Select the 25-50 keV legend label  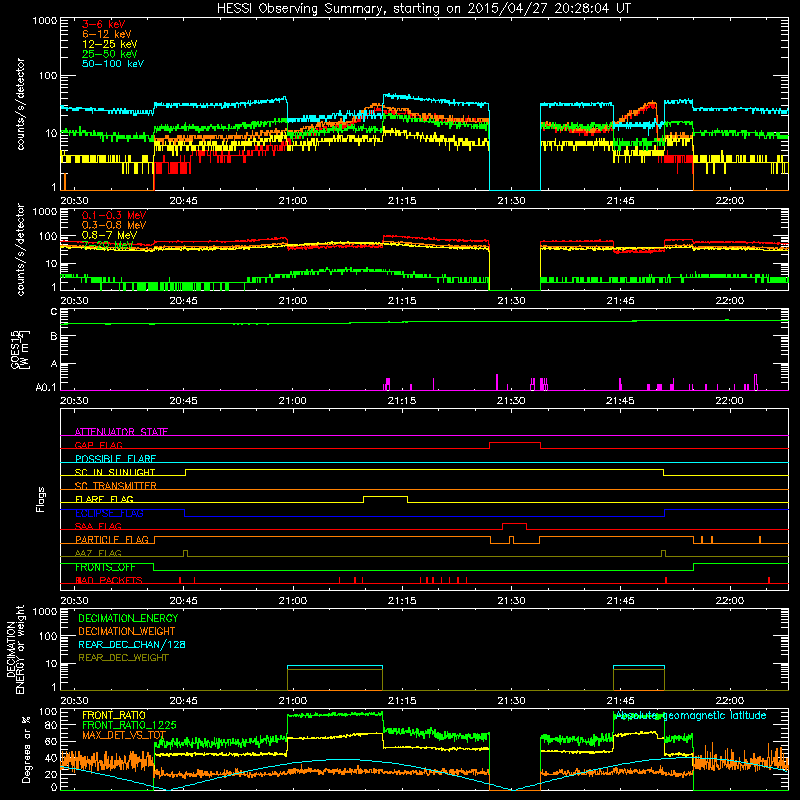pyautogui.click(x=109, y=54)
